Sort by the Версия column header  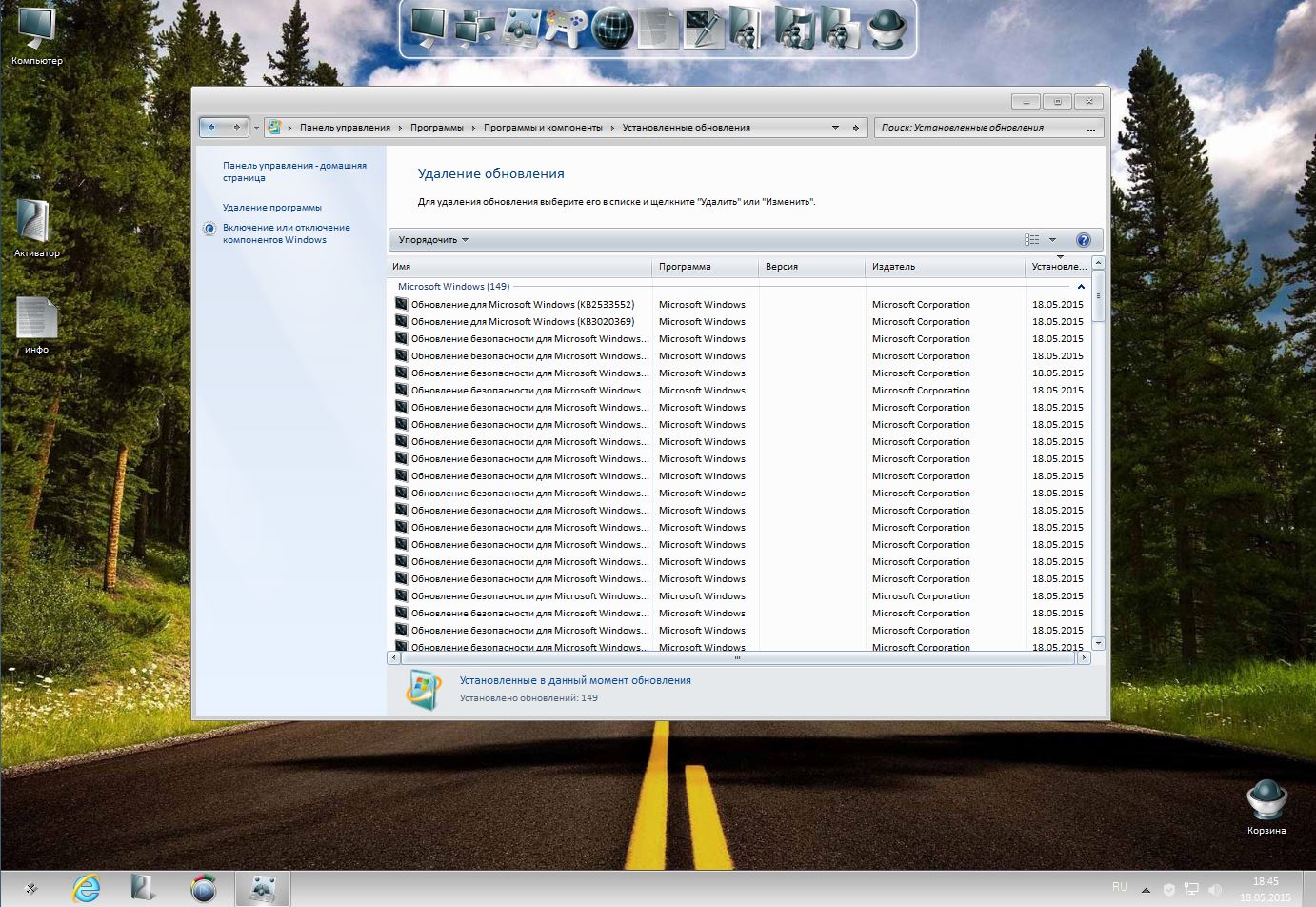(x=812, y=267)
